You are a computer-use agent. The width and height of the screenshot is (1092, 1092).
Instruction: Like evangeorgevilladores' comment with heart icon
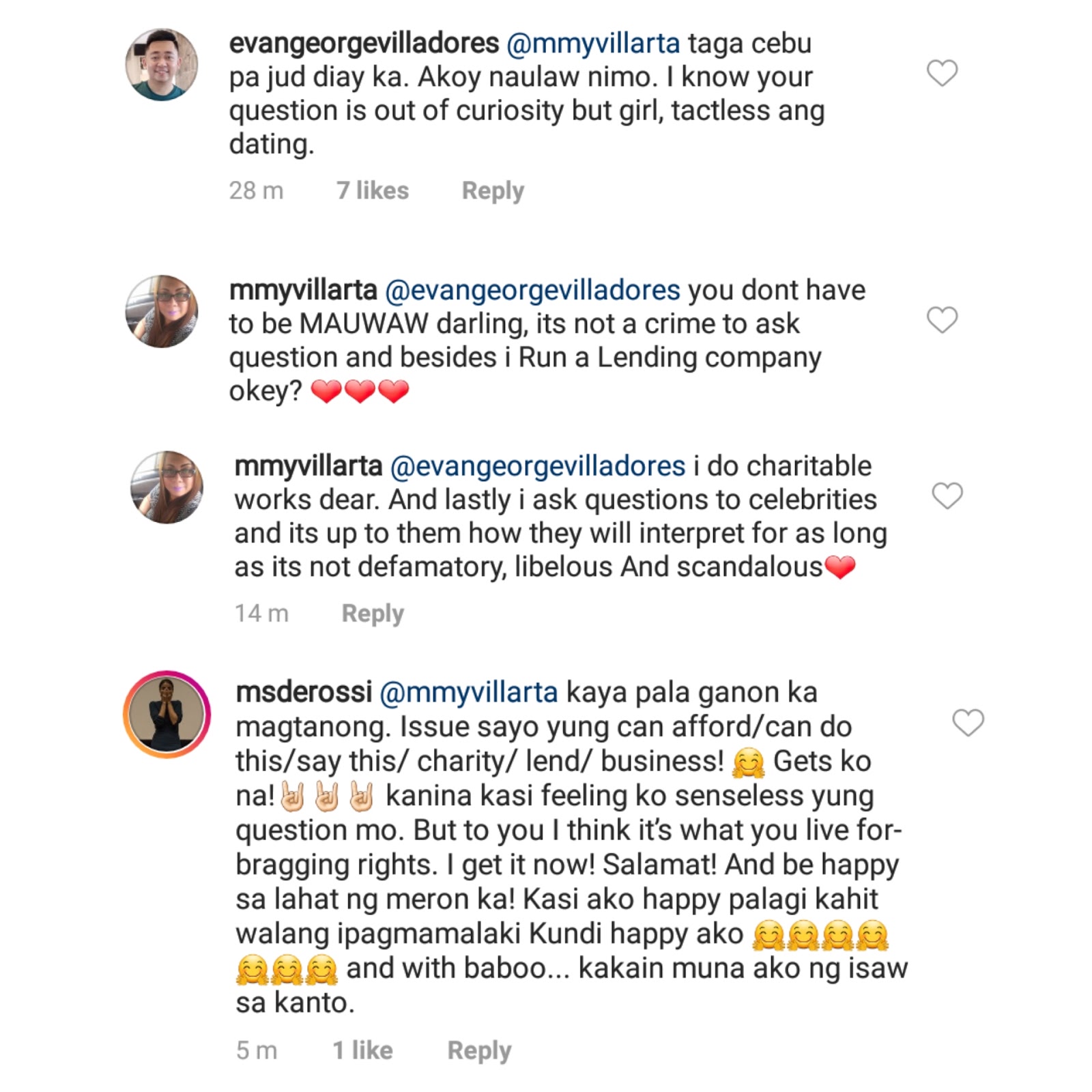click(x=942, y=73)
